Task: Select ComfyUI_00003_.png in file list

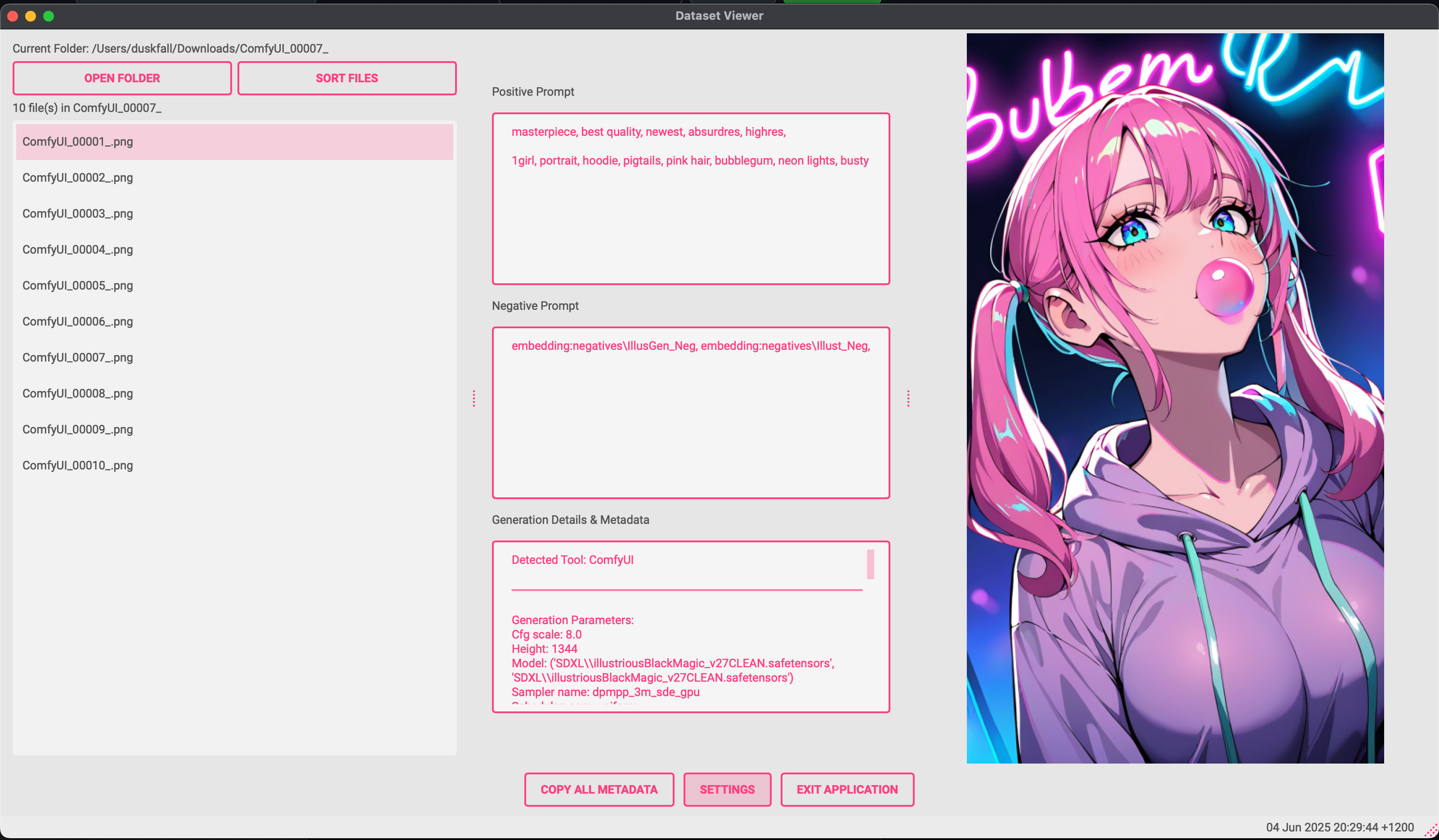Action: (x=78, y=214)
